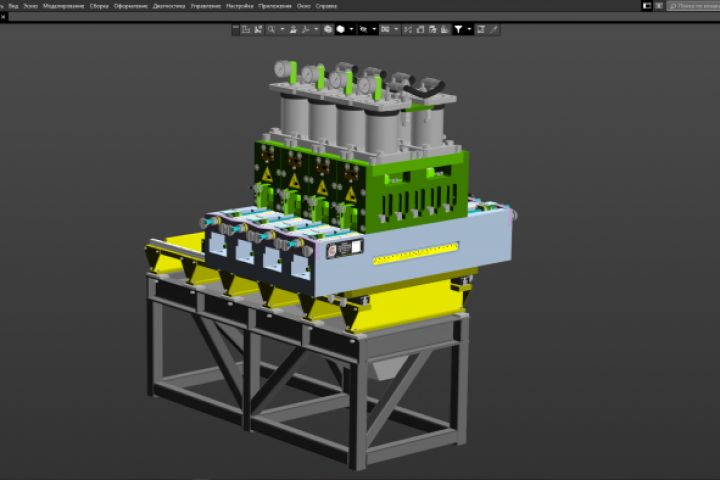The image size is (720, 480).
Task: Click the coordinate system orientation icon
Action: click(246, 29)
